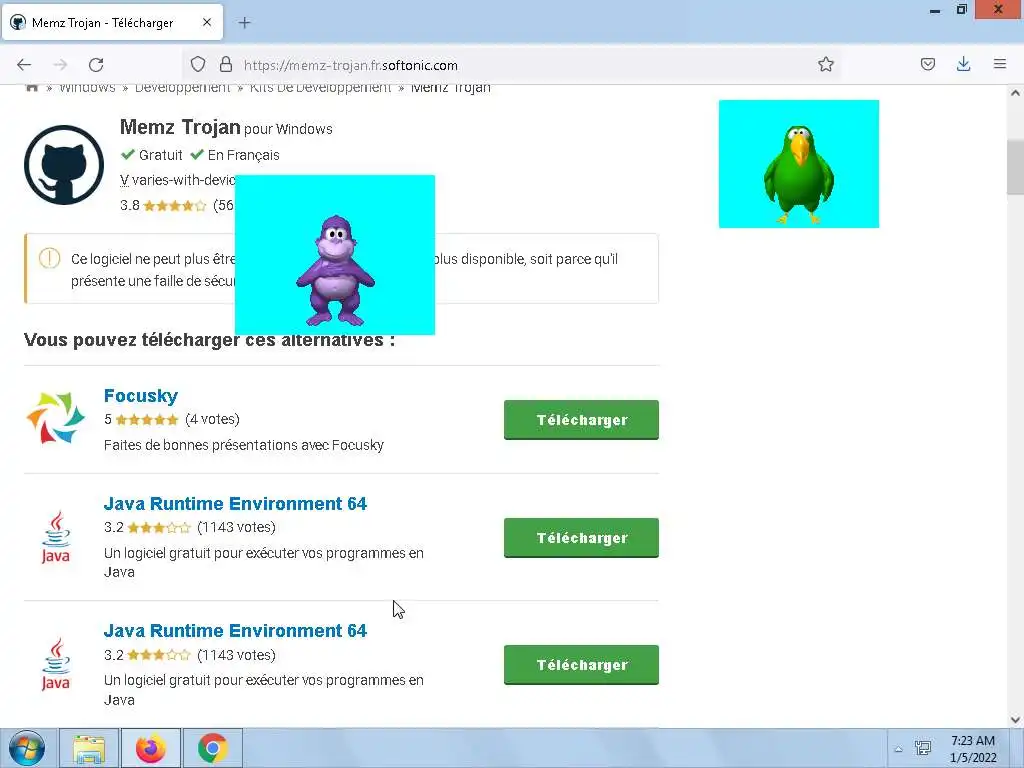Open File Explorer from the taskbar
Viewport: 1024px width, 768px height.
point(89,748)
